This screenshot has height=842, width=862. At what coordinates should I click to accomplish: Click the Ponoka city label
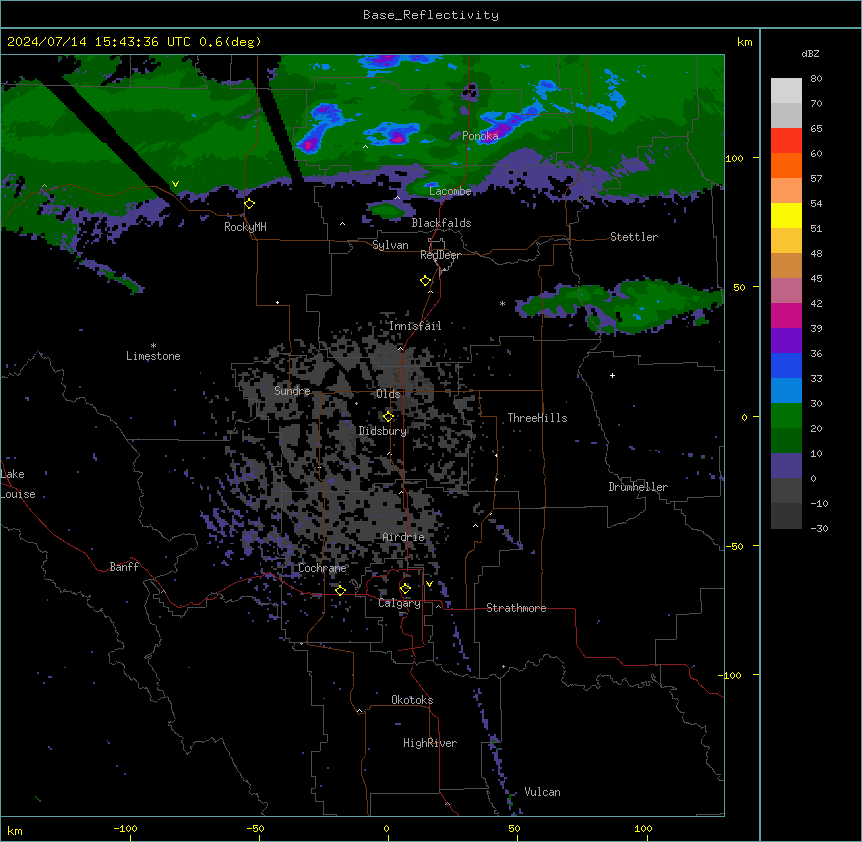click(x=480, y=136)
